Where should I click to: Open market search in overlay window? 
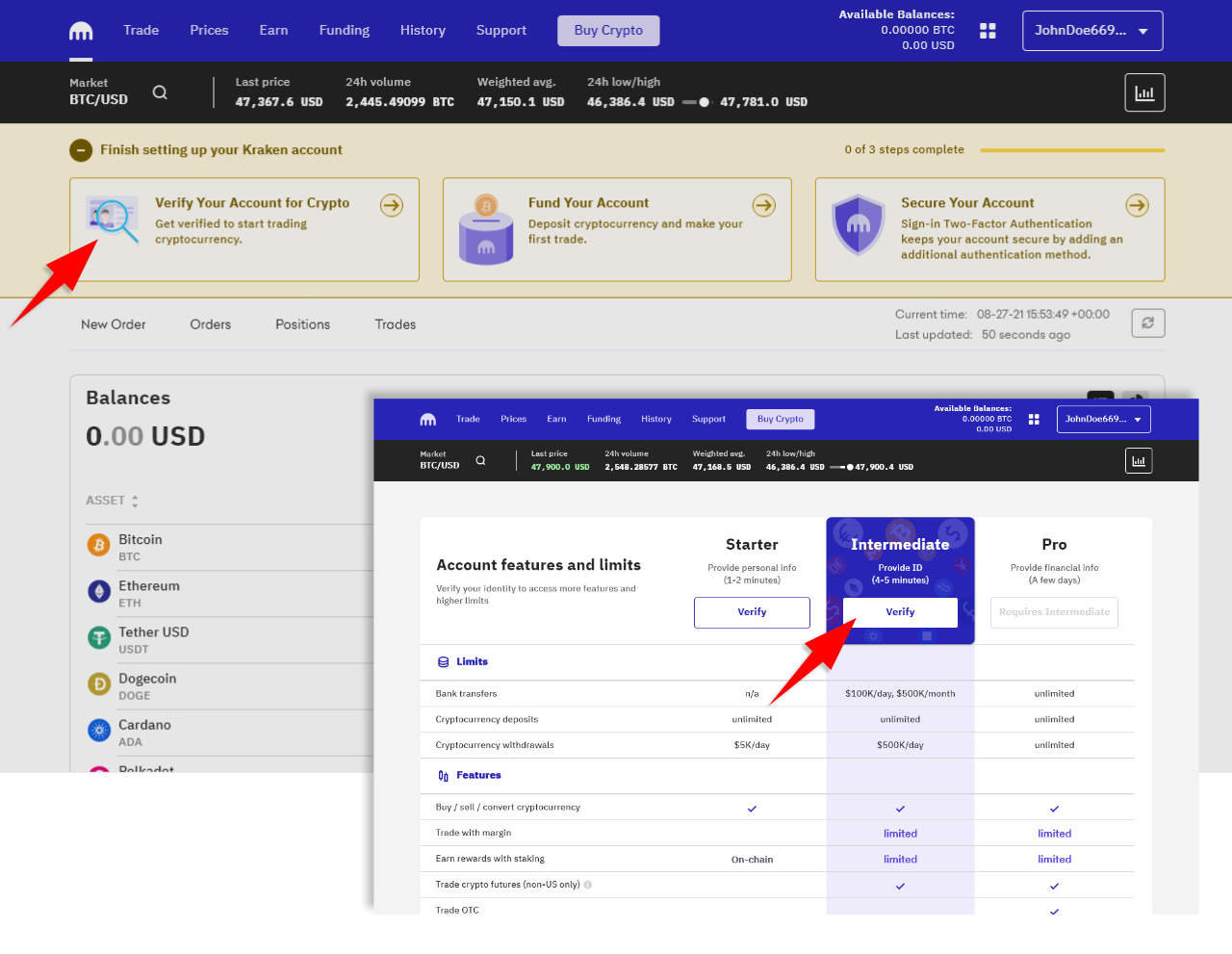480,460
